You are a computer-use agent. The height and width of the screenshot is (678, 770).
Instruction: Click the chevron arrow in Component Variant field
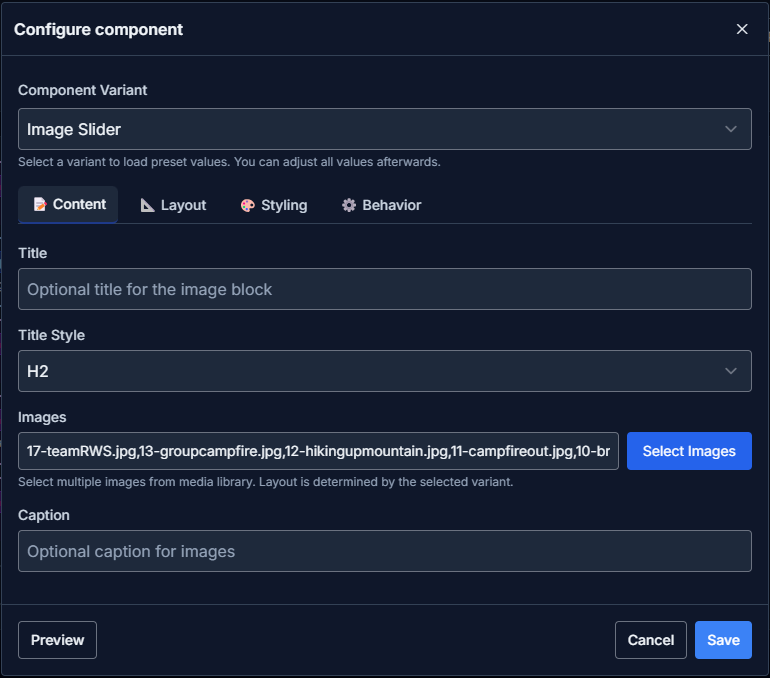(x=731, y=129)
